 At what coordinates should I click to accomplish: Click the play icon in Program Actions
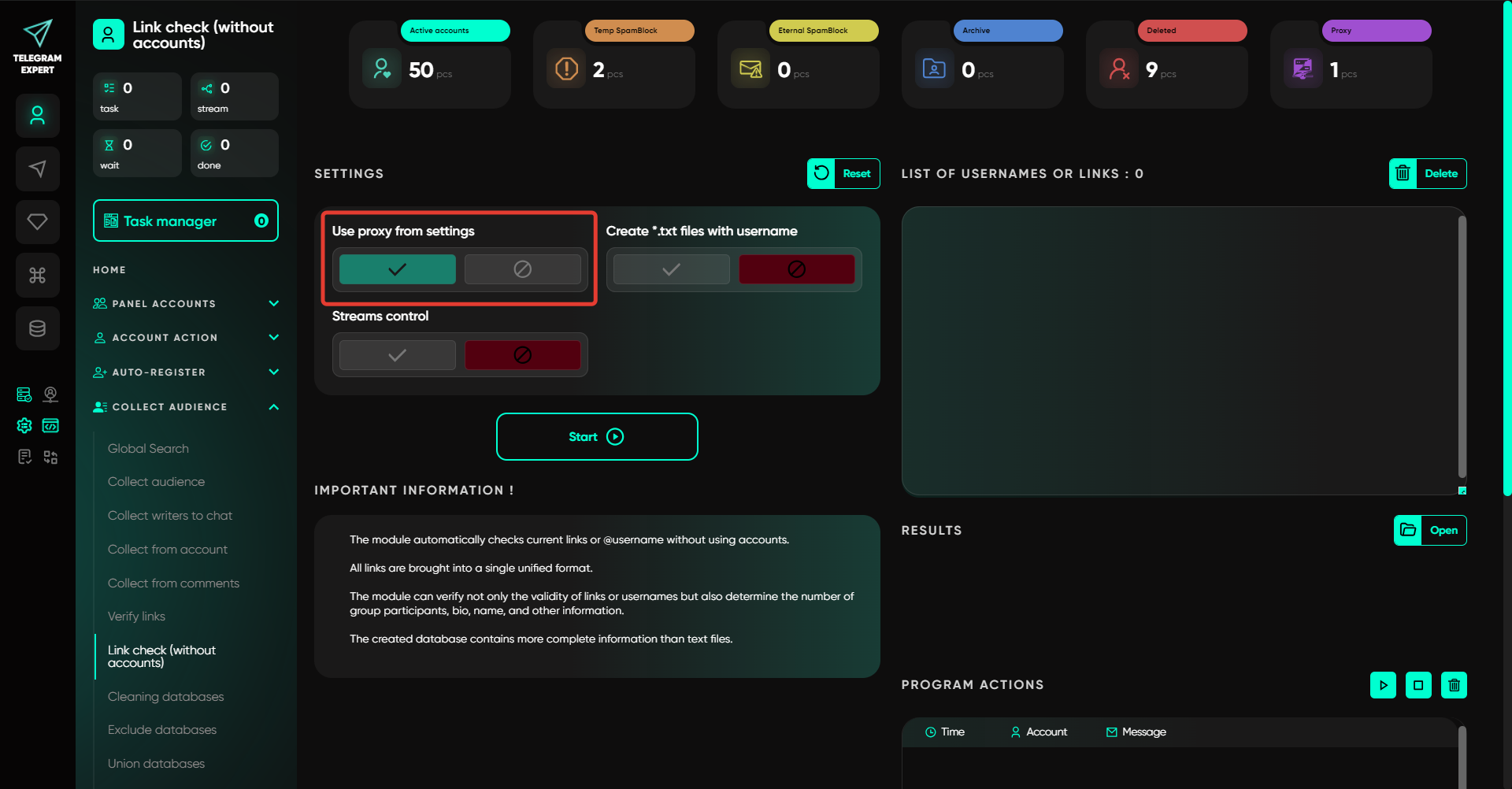(1383, 685)
